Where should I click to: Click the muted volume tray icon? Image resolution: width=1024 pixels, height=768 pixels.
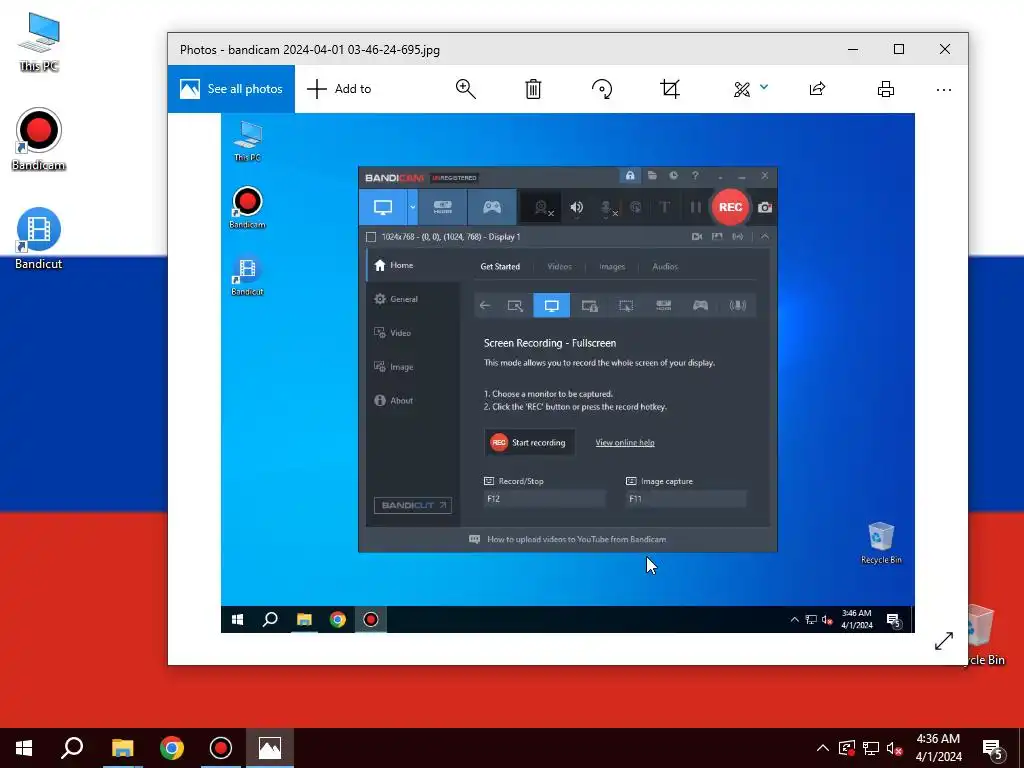[894, 748]
